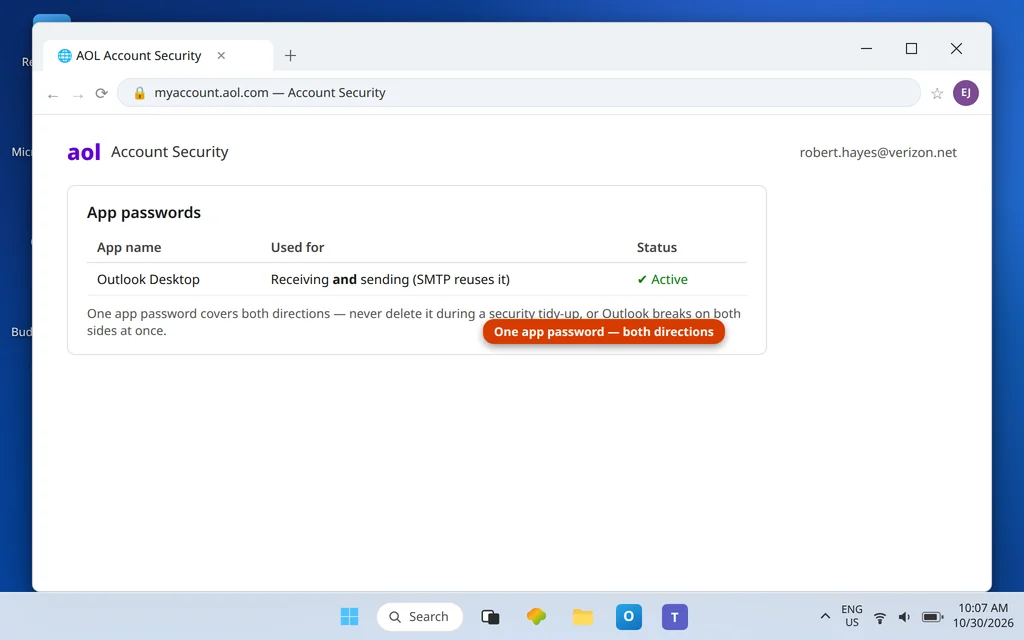Click the padlock icon in address bar
Screen dimensions: 1024x640
(139, 93)
